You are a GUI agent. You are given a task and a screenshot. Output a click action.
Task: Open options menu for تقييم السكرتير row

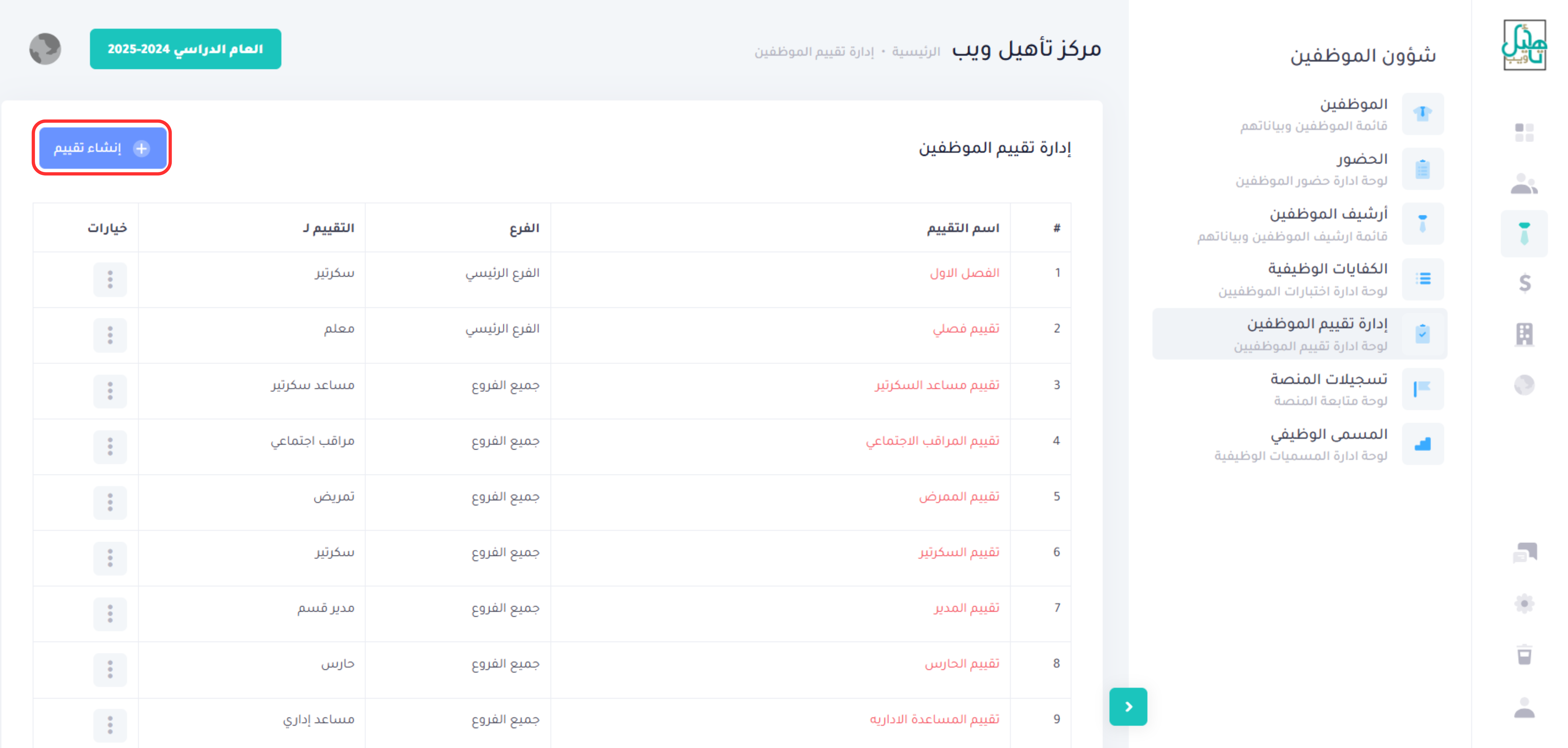click(x=110, y=558)
